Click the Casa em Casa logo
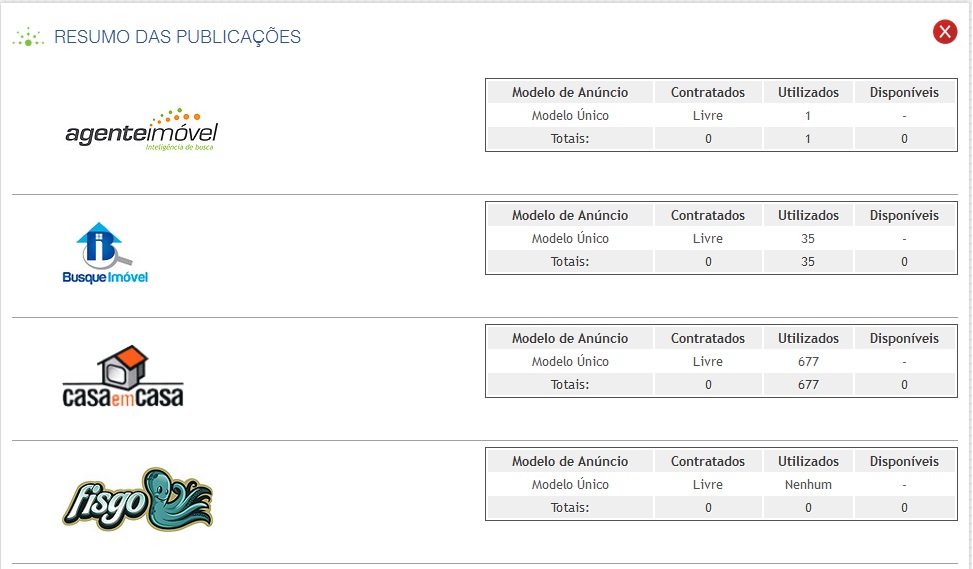The image size is (973, 569). click(x=123, y=377)
